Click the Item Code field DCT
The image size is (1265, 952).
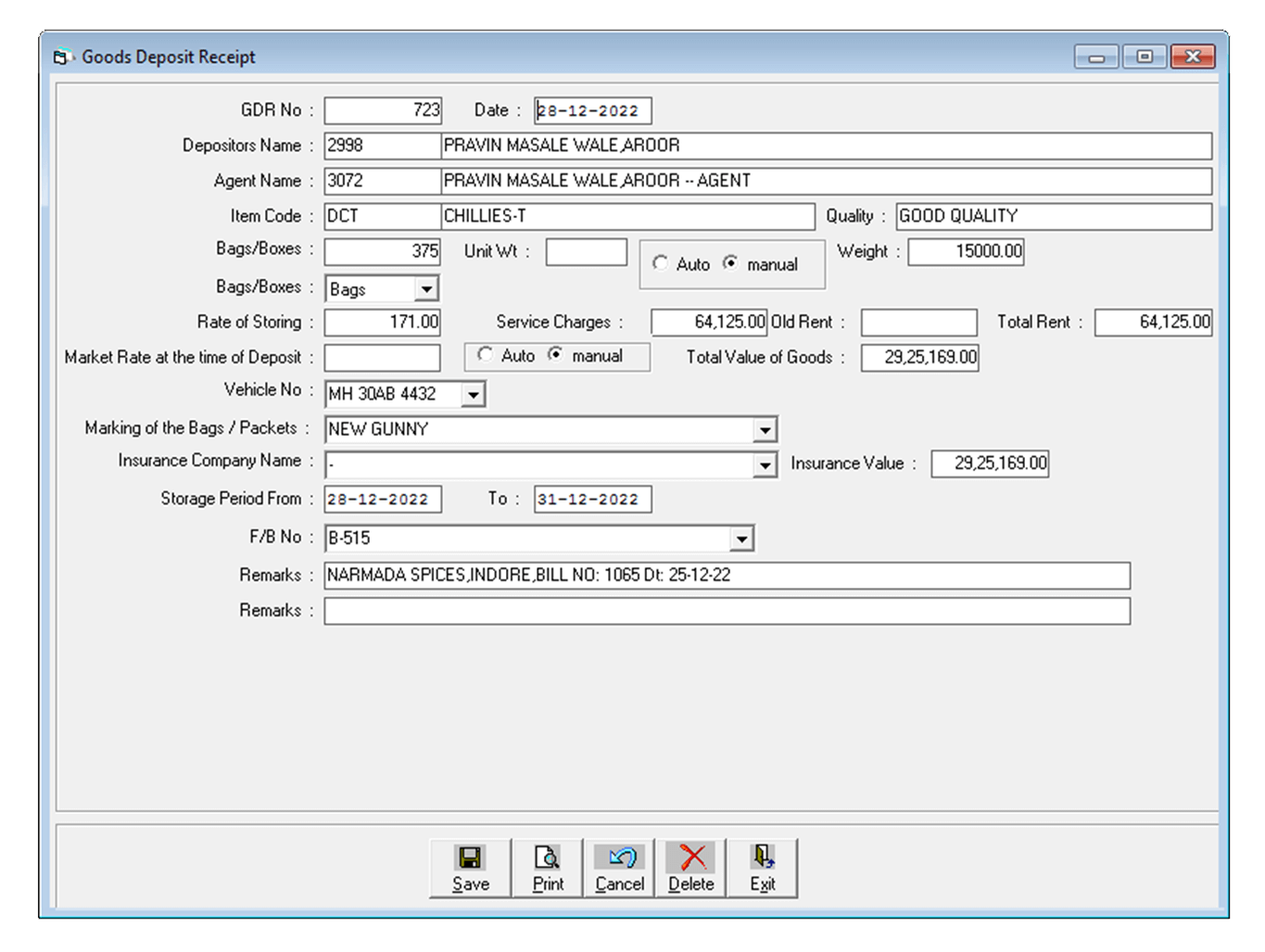pyautogui.click(x=383, y=216)
